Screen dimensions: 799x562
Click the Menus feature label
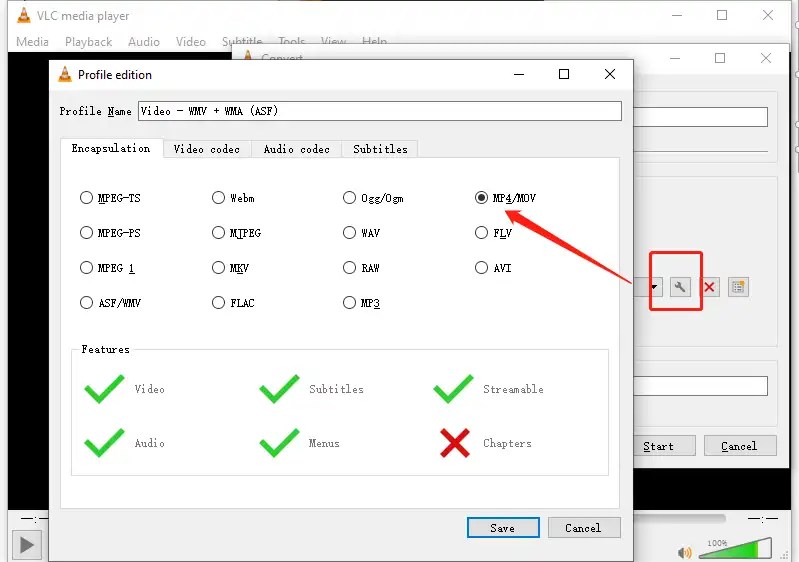point(324,443)
